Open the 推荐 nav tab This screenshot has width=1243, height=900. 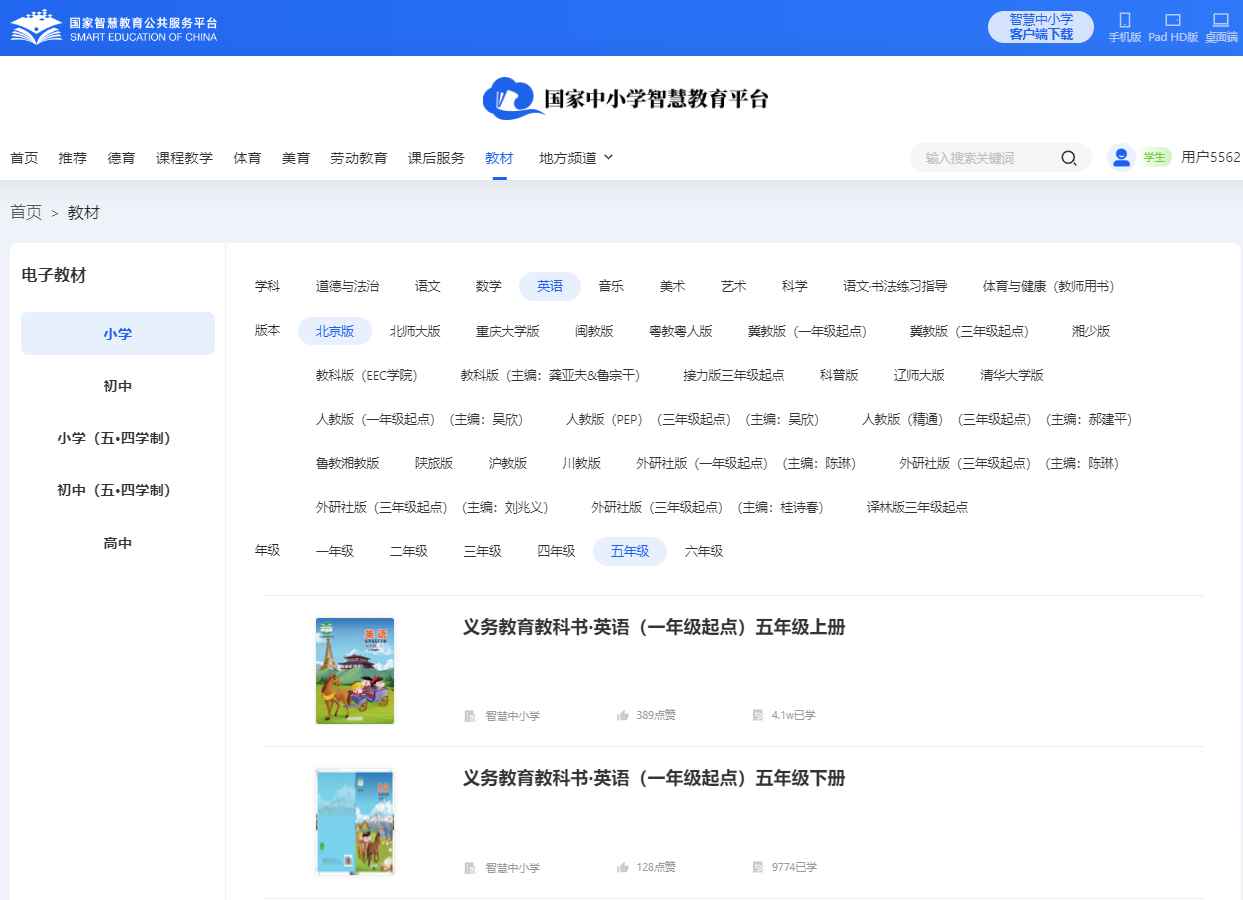pos(73,158)
